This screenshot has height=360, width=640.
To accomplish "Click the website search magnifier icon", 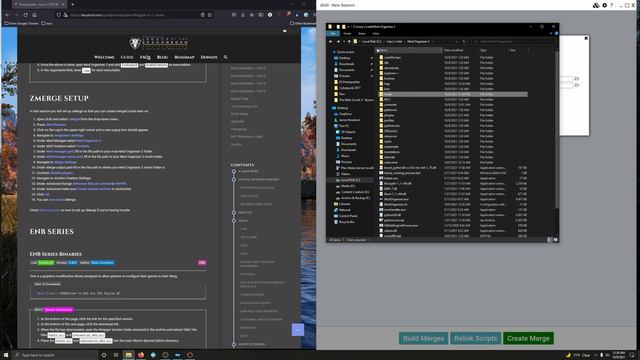I will [x=225, y=57].
